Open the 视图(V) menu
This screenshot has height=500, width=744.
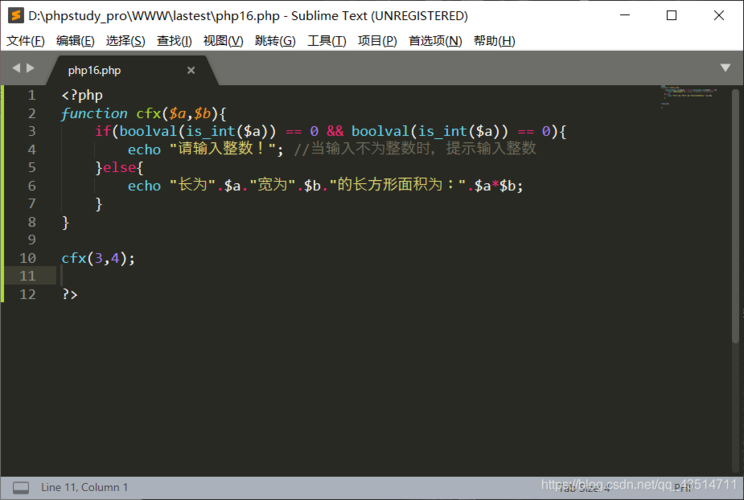point(223,41)
